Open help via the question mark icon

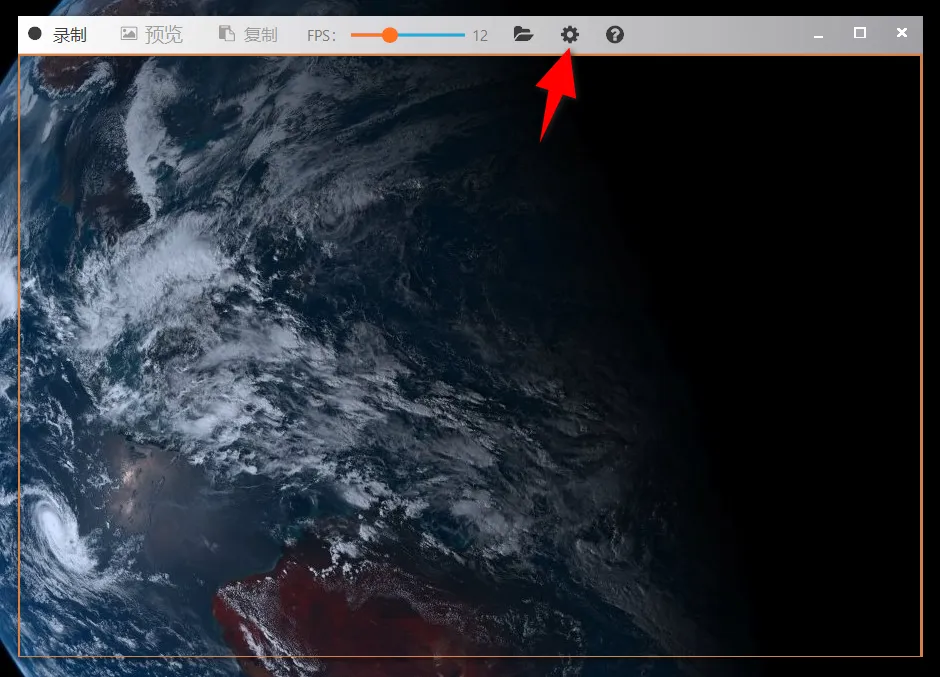[614, 34]
